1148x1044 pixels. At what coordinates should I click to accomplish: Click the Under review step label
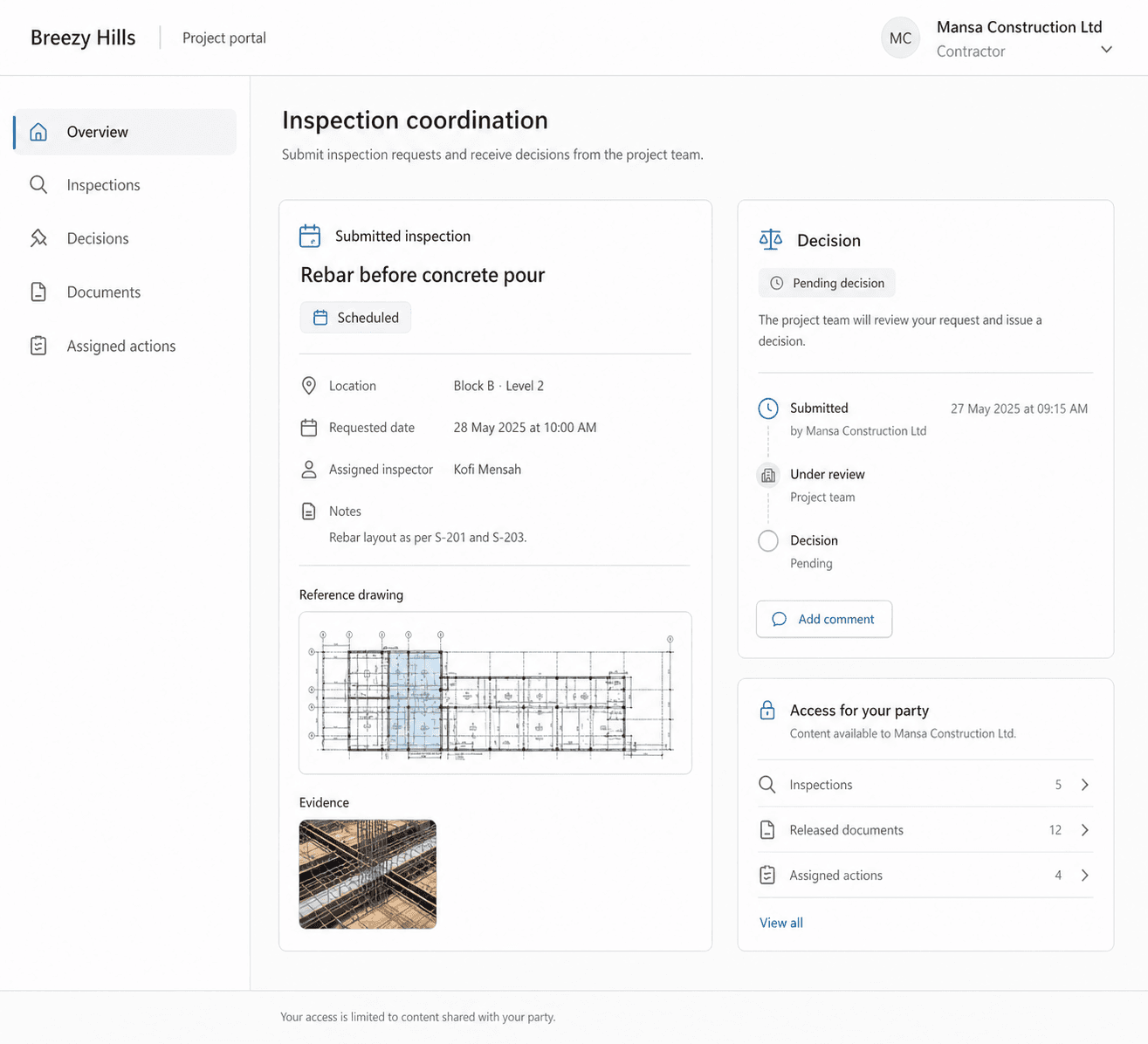(x=828, y=474)
